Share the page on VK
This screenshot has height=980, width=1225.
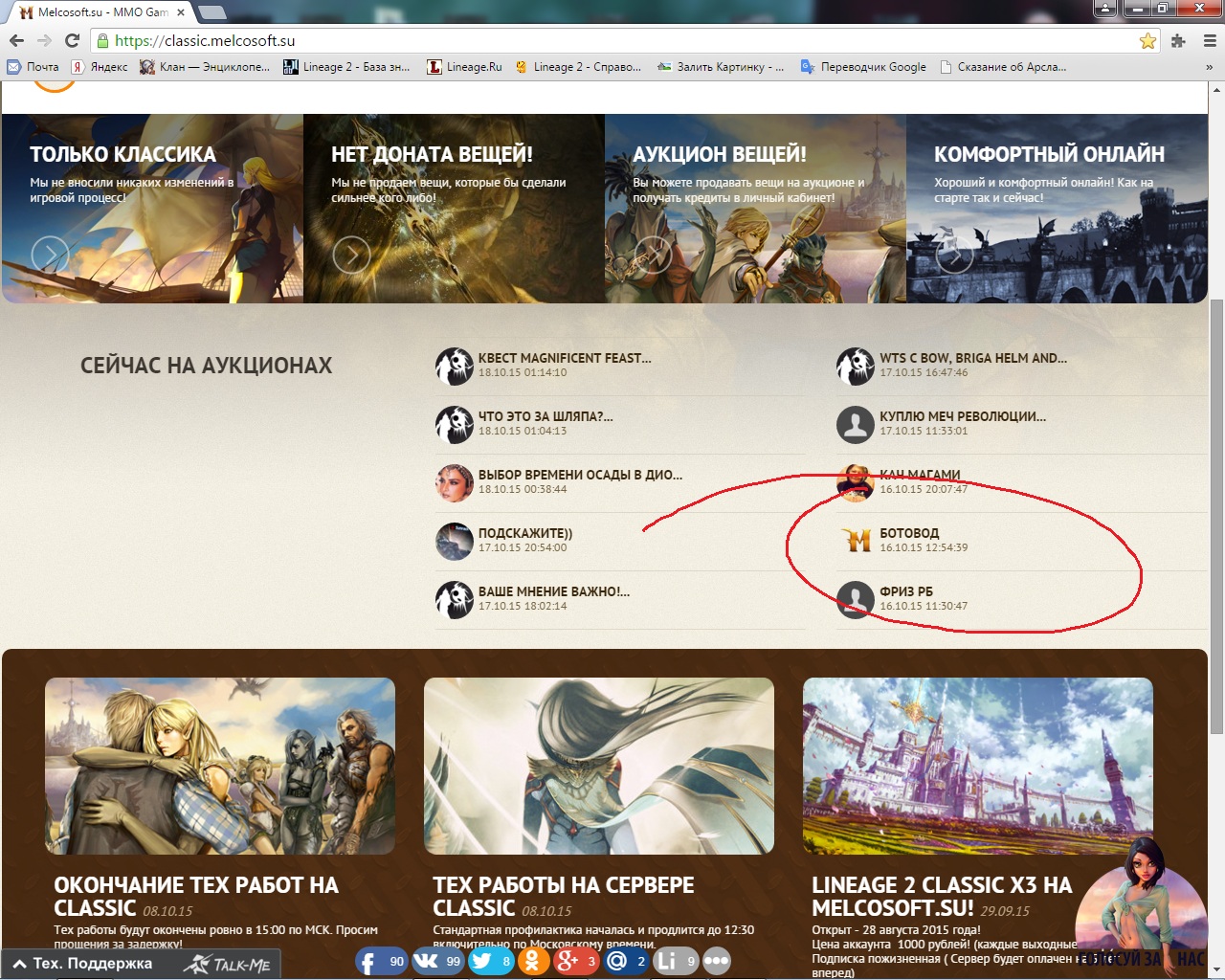437,961
